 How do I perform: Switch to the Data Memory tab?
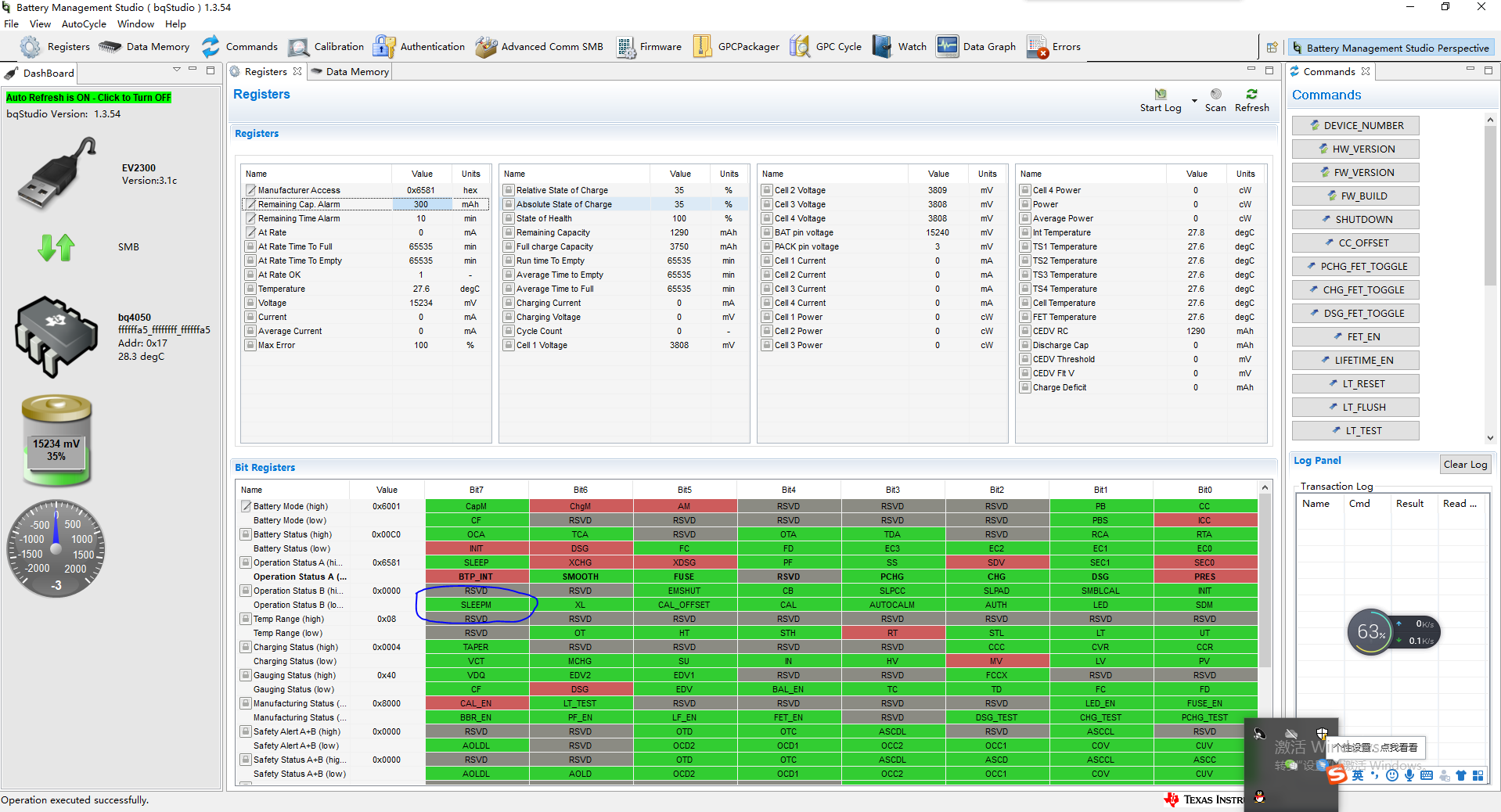pos(350,72)
